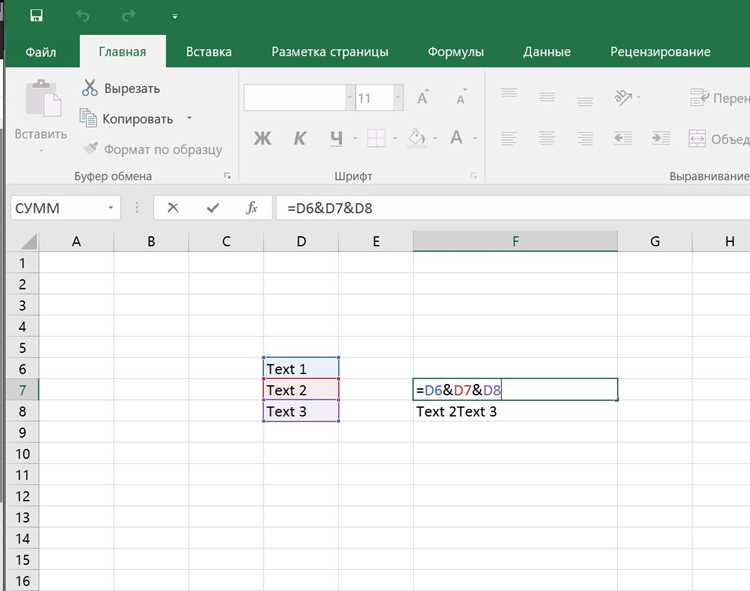Click cell containing Text 1
The width and height of the screenshot is (750, 591).
point(301,369)
